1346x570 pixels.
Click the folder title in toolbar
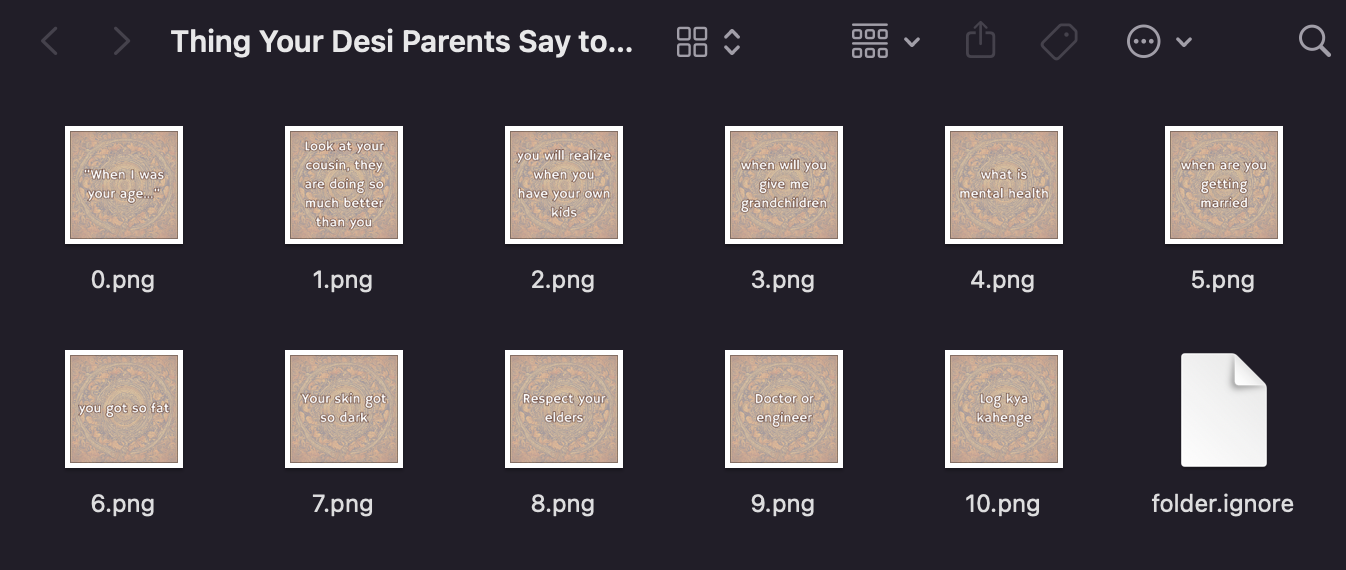402,42
